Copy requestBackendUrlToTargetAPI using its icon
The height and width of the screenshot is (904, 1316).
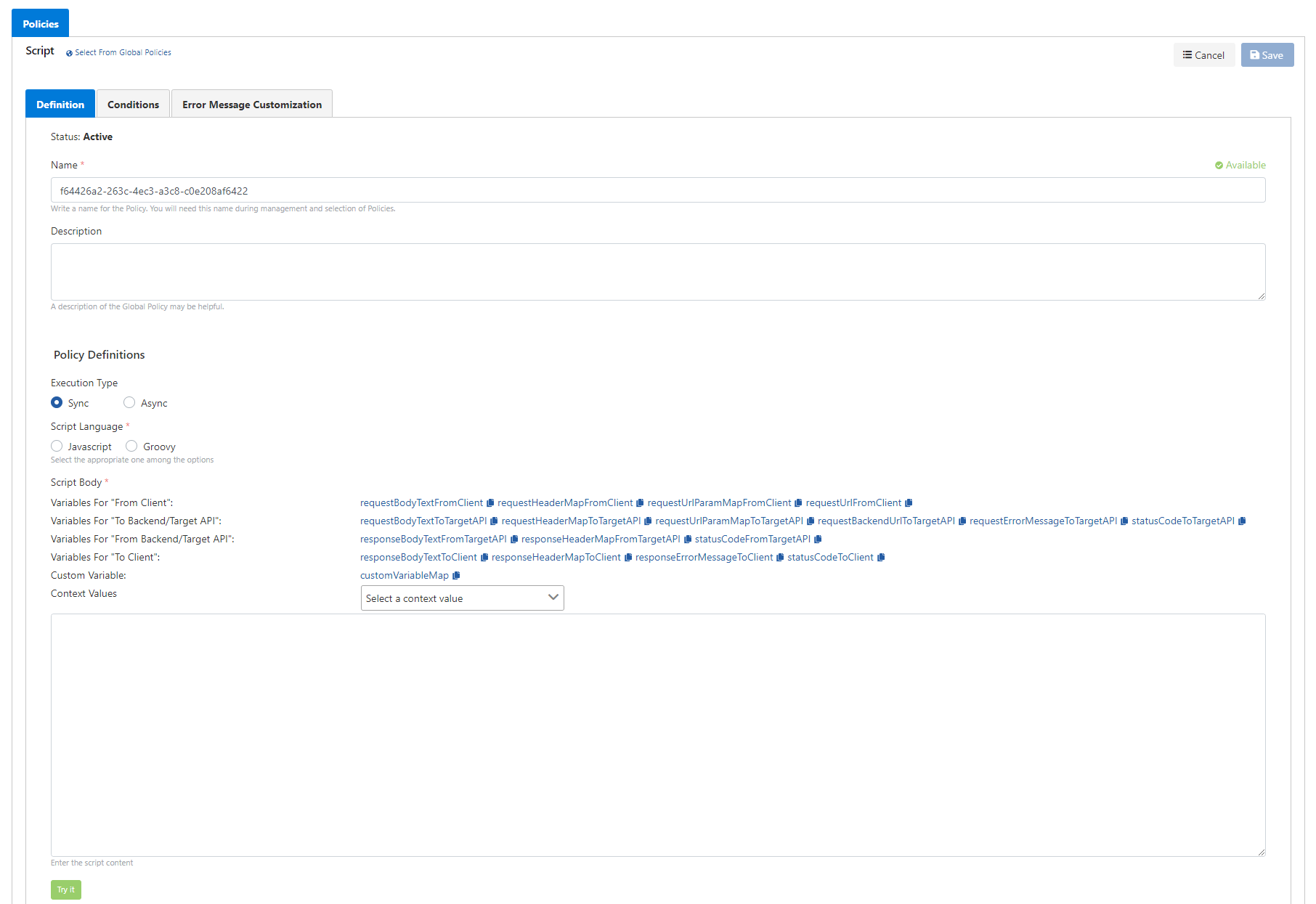[x=962, y=521]
